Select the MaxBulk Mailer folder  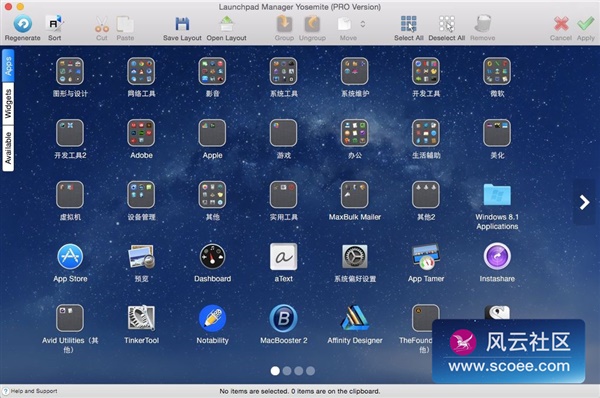coord(355,194)
